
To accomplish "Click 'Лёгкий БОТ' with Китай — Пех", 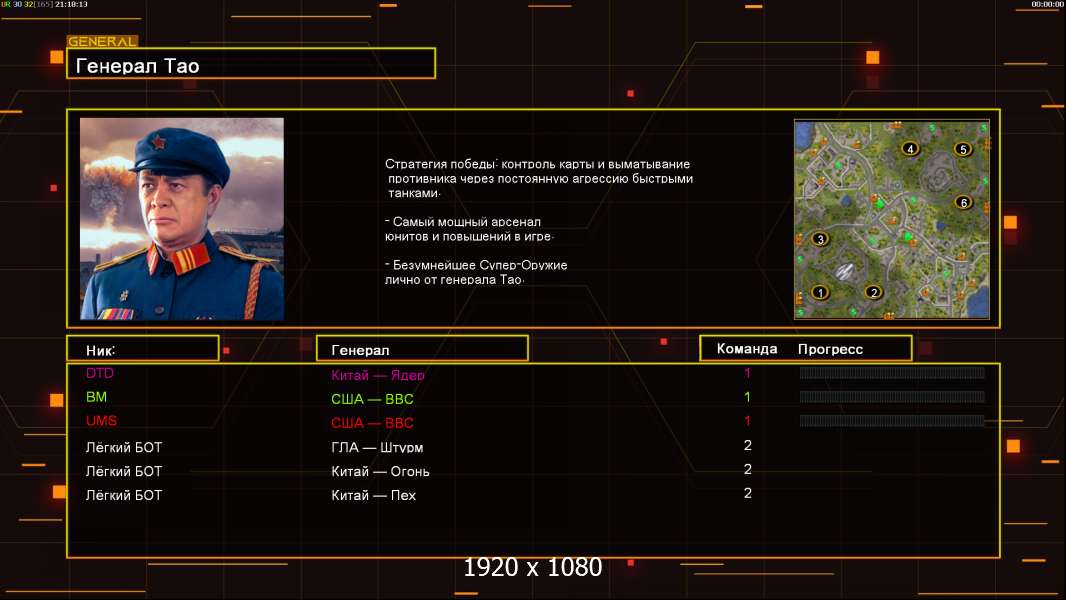I will point(124,495).
